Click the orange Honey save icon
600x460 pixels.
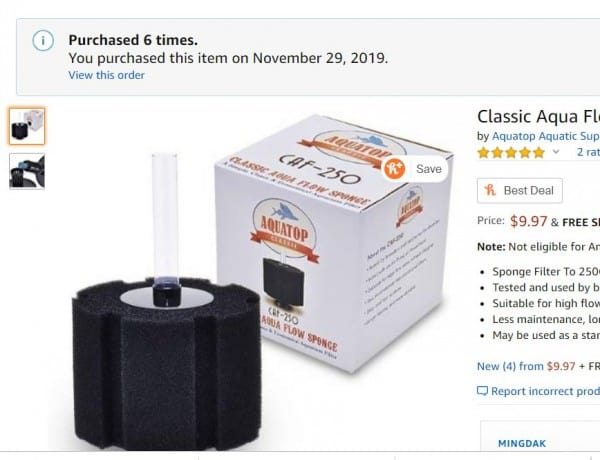coord(393,169)
